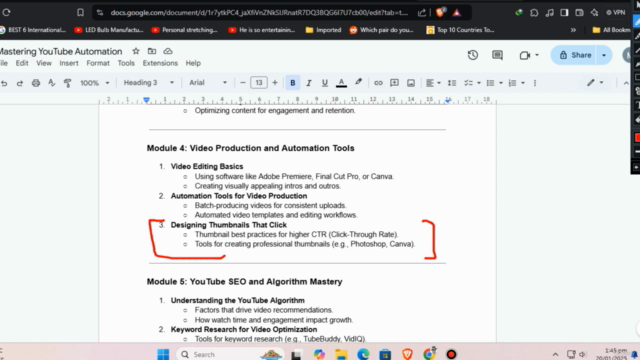The image size is (640, 360).
Task: Toggle the browser sidebar panel icon
Action: click(564, 13)
